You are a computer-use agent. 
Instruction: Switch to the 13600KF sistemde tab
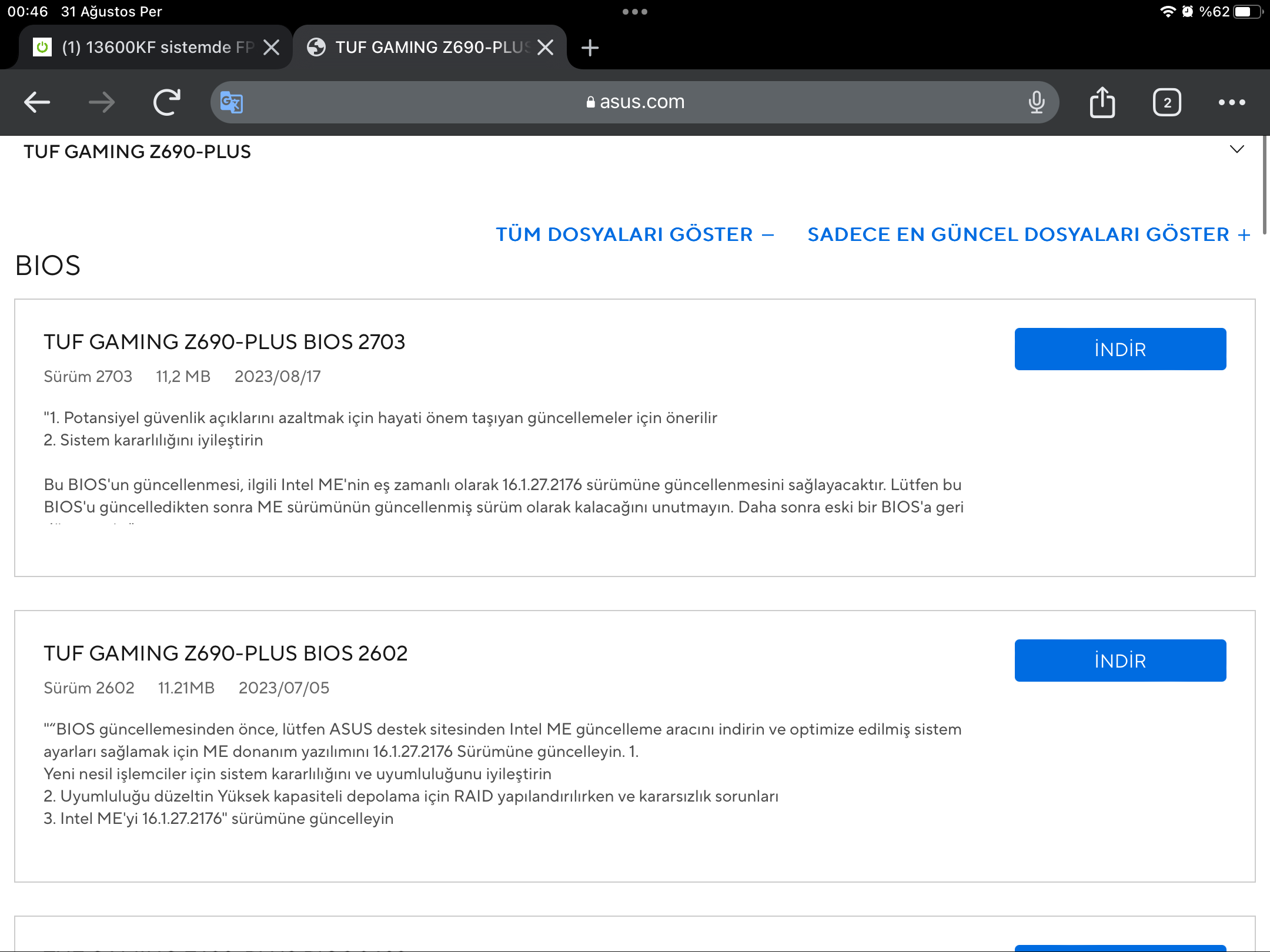pyautogui.click(x=147, y=48)
